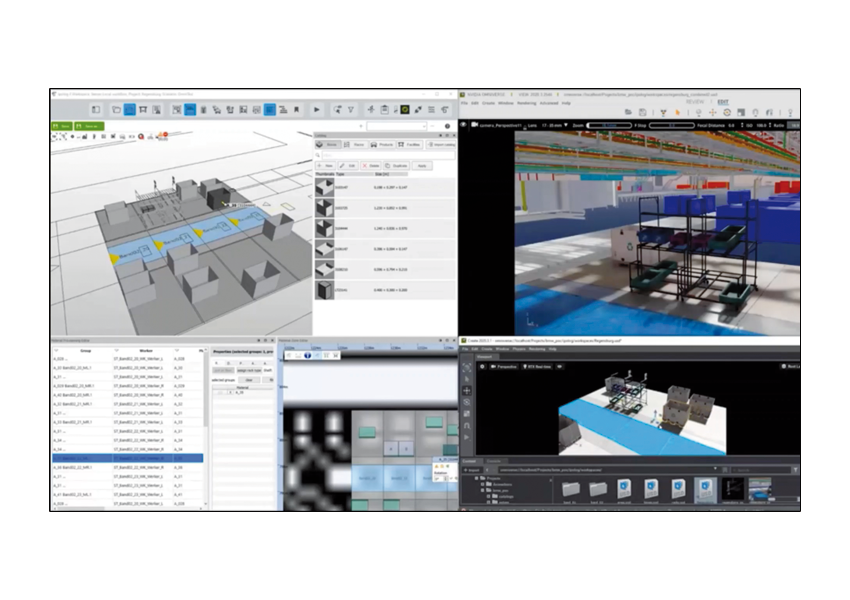This screenshot has height=600, width=850.
Task: Open the Rendering menu in Omniverse View
Action: (x=526, y=103)
